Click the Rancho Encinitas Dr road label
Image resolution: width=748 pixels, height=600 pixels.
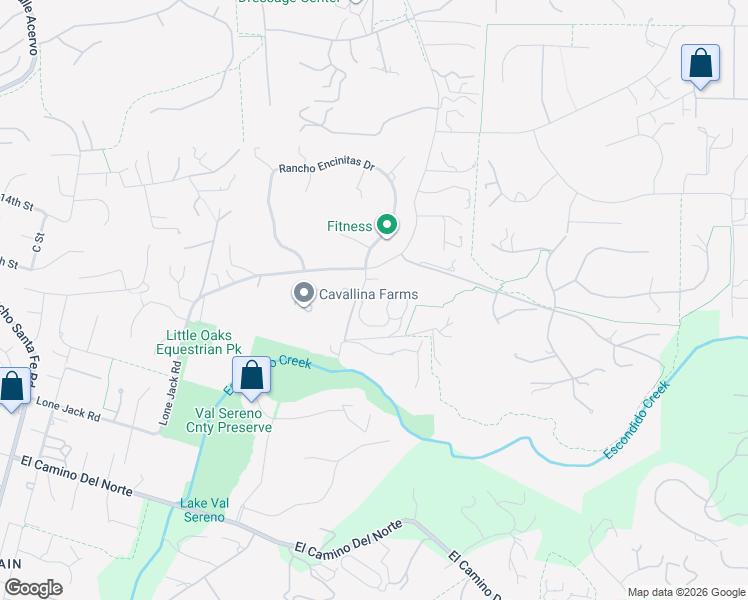327,165
